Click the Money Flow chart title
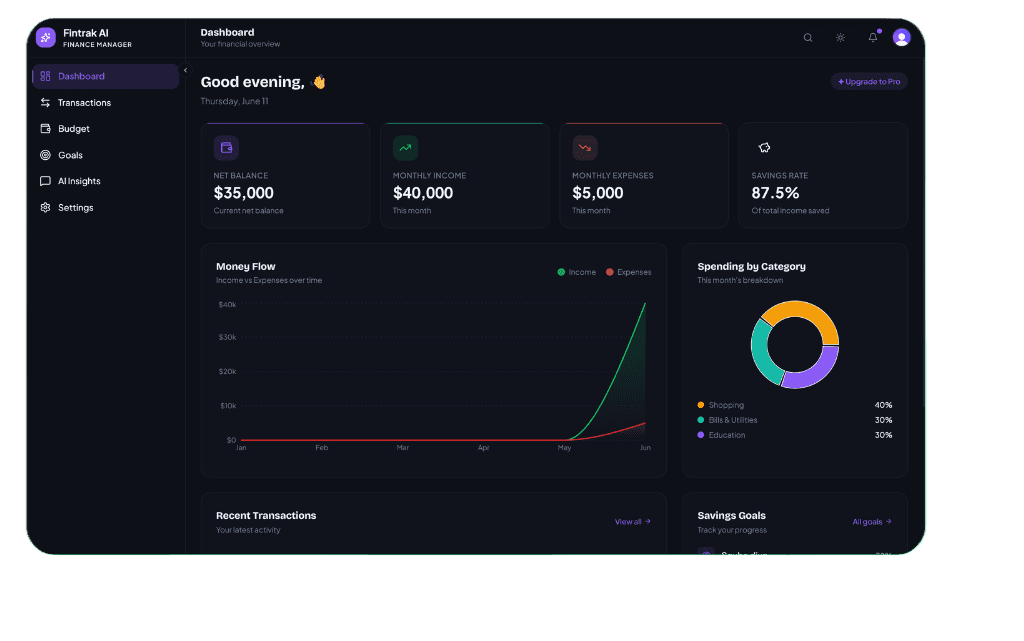The width and height of the screenshot is (1024, 641). click(x=246, y=266)
